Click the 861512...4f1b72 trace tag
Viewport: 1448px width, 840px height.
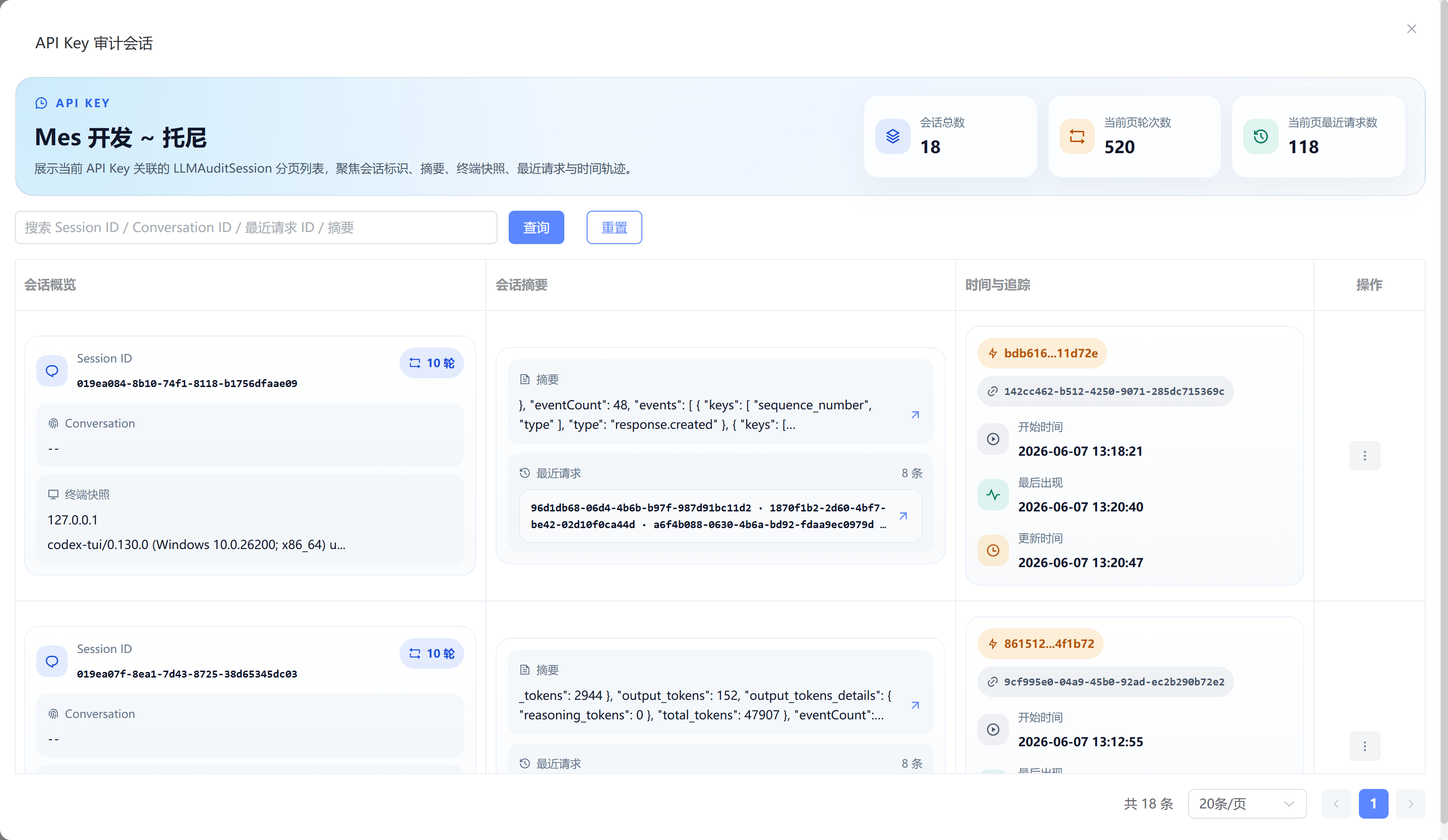pyautogui.click(x=1040, y=644)
